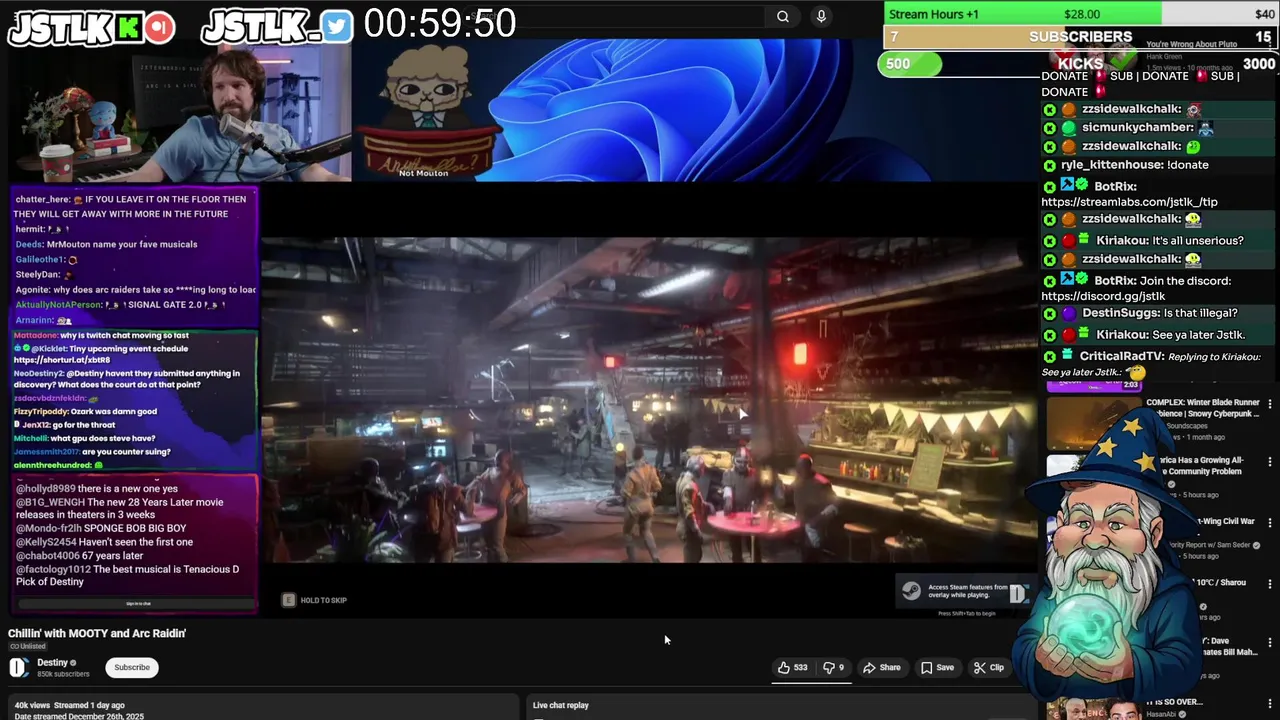Open the streamlabs.com/jstlk_/tip link in Kick chat
Screen dimensions: 1280x720
1129,202
